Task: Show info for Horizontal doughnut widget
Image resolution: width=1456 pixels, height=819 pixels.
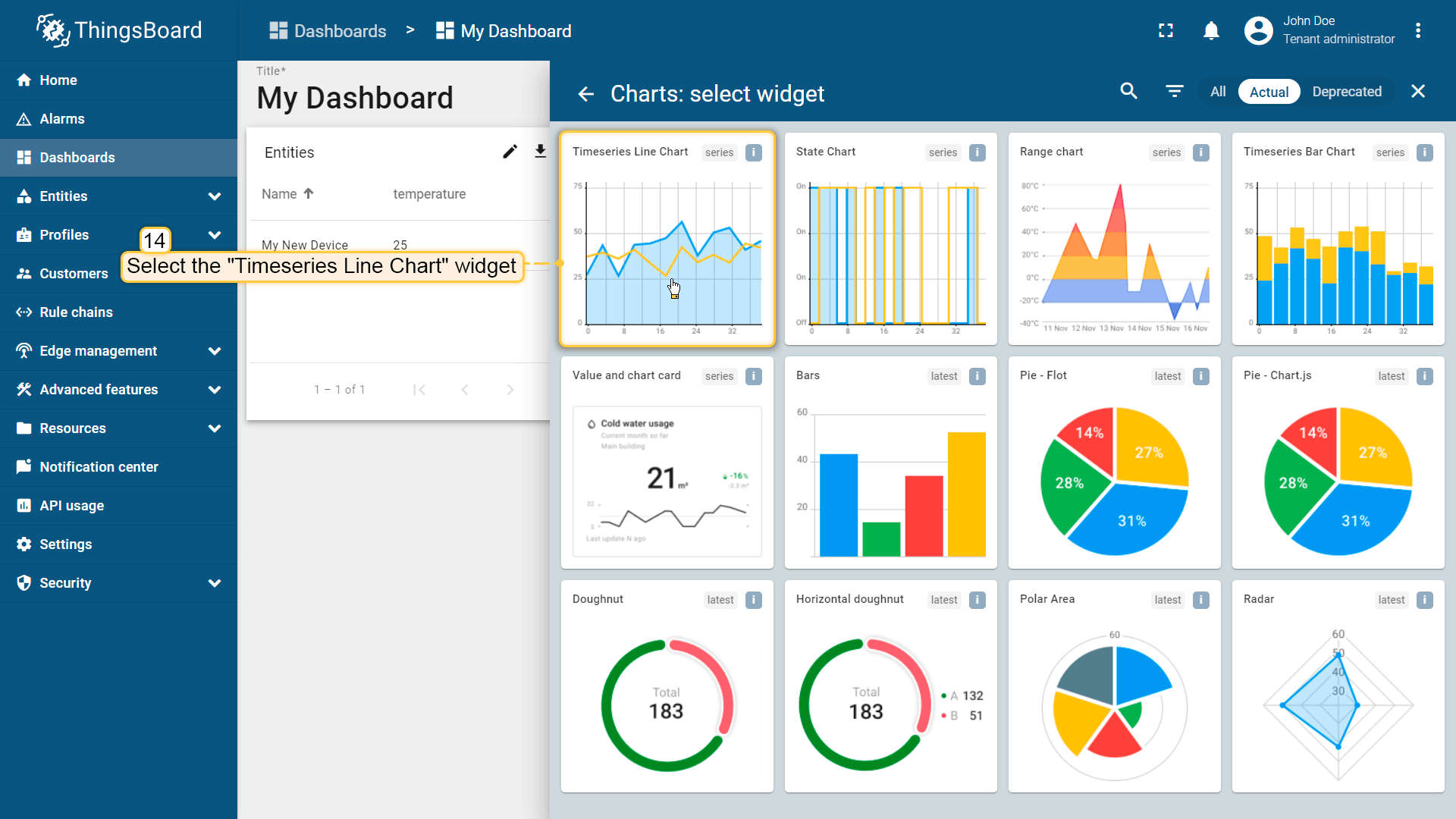Action: [x=977, y=600]
